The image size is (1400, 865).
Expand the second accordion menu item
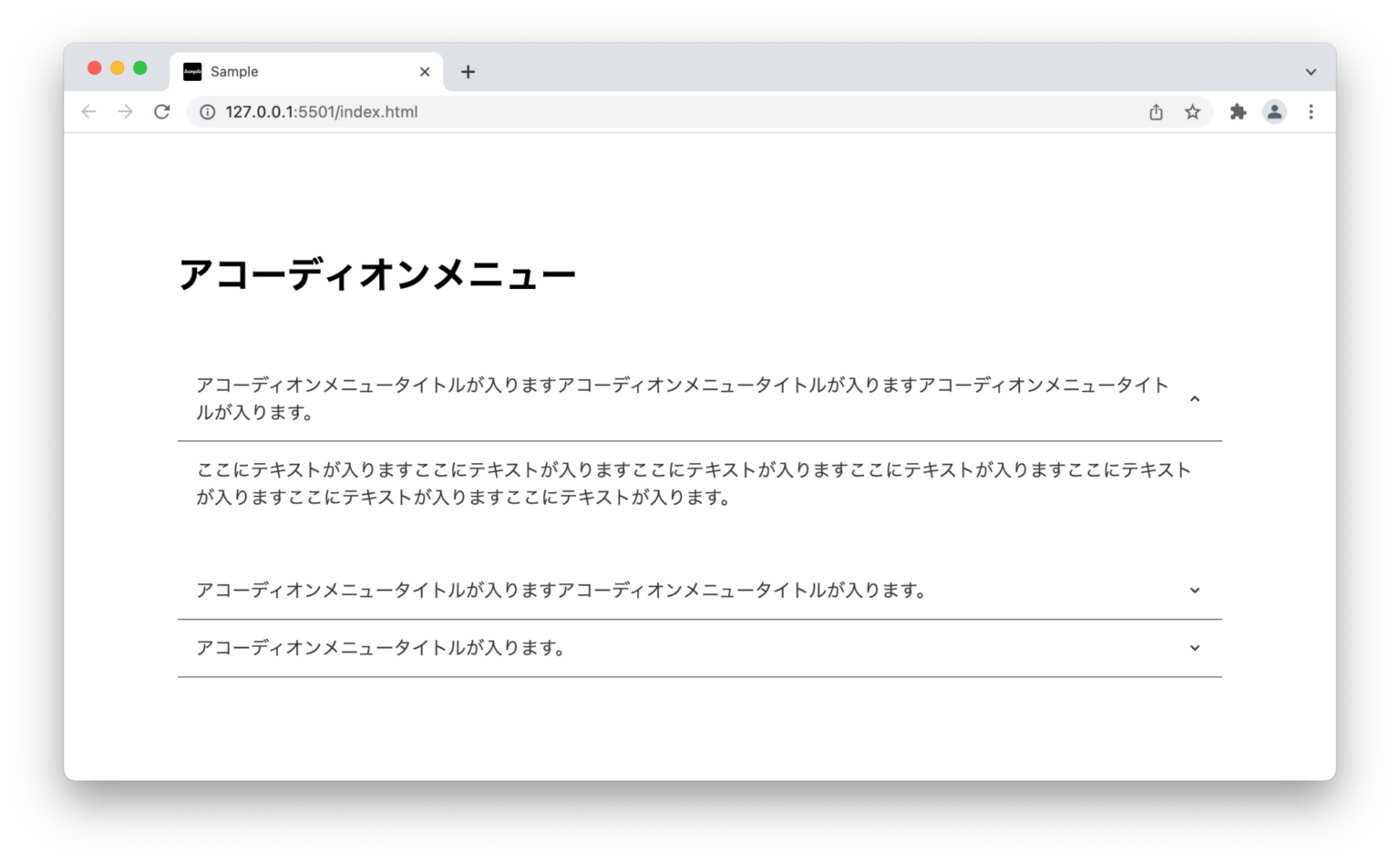(x=1194, y=590)
